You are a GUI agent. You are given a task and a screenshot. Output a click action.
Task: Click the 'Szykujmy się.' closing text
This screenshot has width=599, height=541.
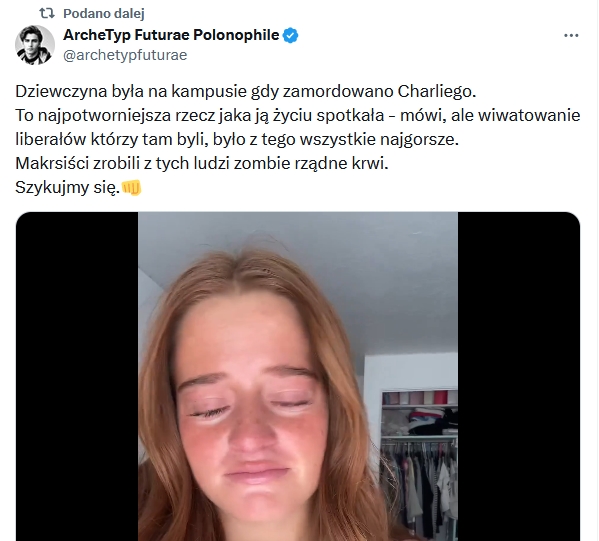[68, 188]
